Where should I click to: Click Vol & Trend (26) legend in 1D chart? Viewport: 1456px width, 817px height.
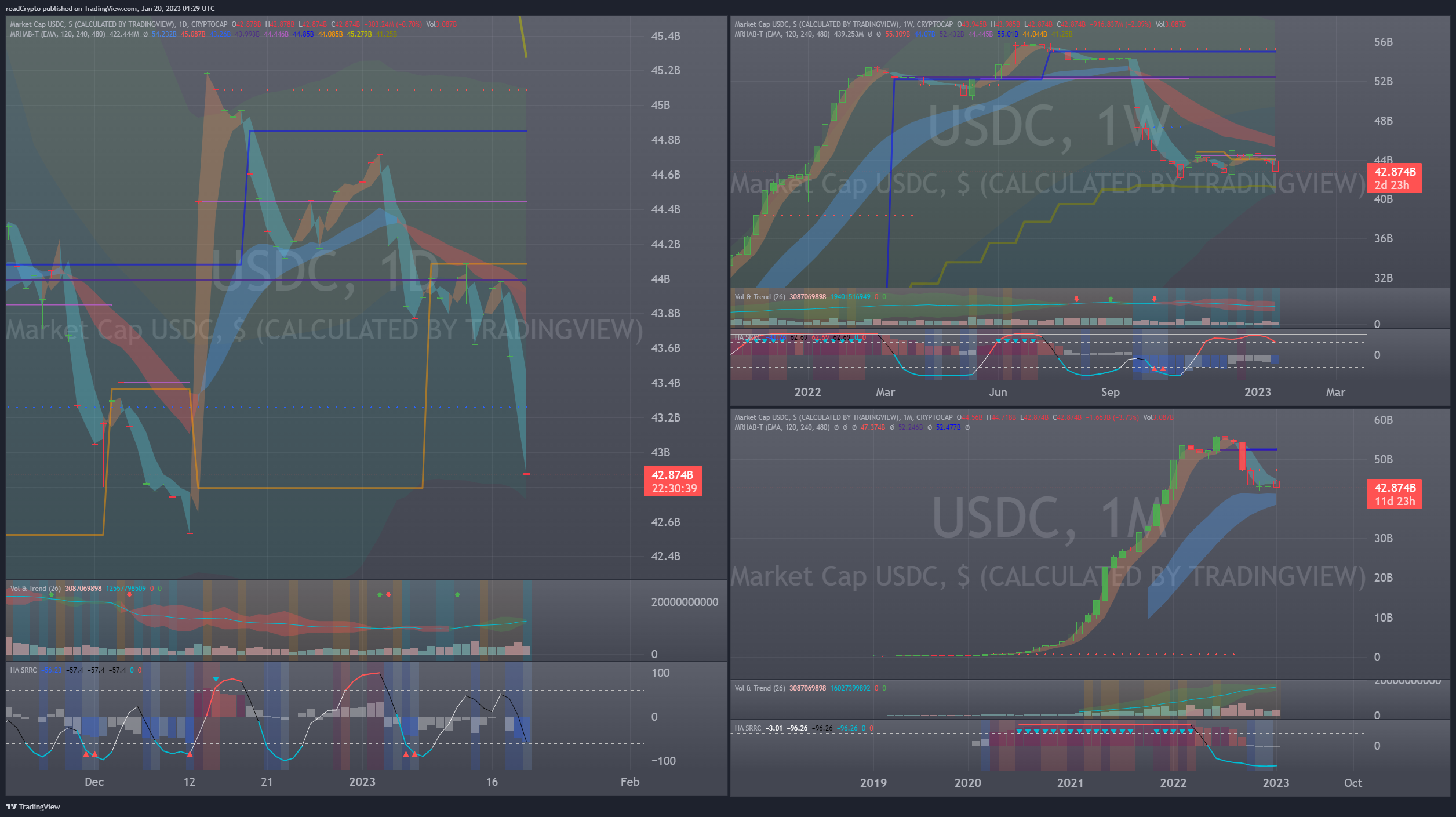[x=35, y=589]
